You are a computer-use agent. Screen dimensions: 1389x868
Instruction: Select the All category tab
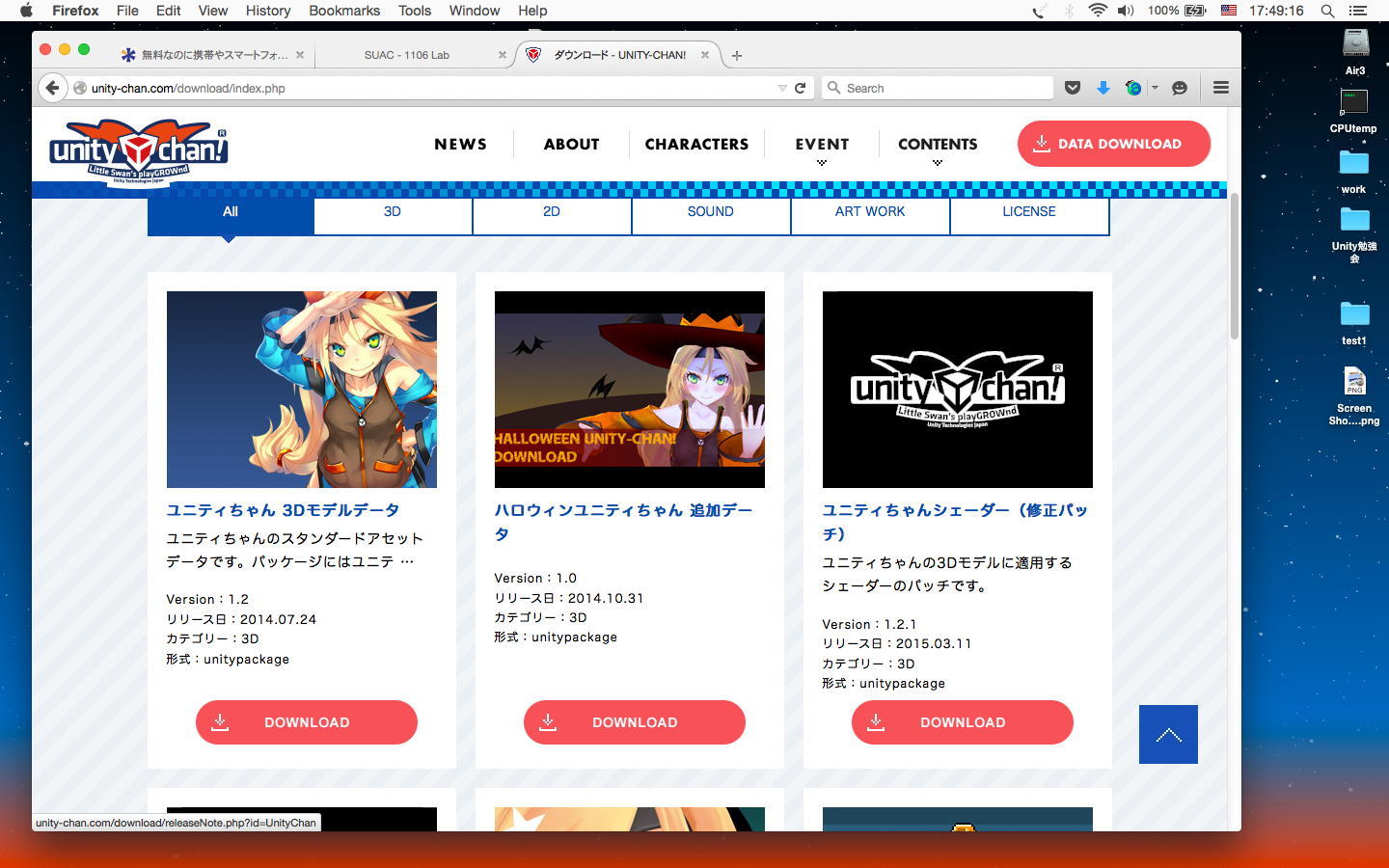[231, 215]
